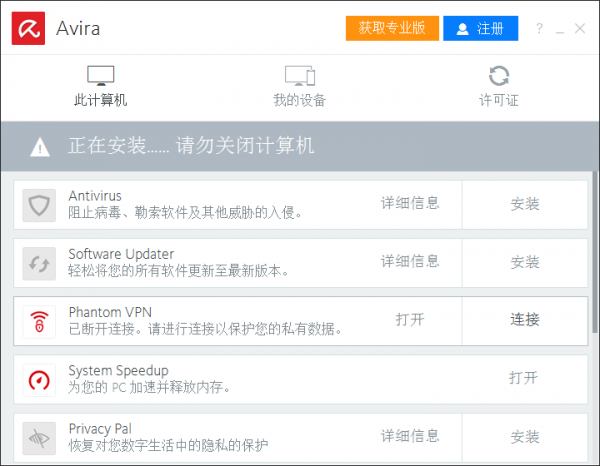The width and height of the screenshot is (600, 466).
Task: Click the 'Privacy Pal' product name
Action: point(100,429)
